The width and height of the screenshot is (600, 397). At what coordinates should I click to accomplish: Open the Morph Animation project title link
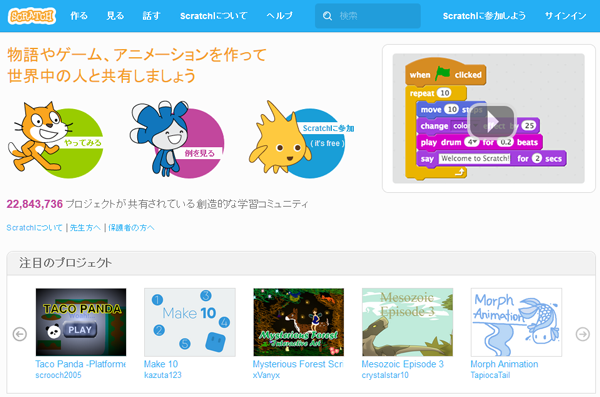click(504, 364)
